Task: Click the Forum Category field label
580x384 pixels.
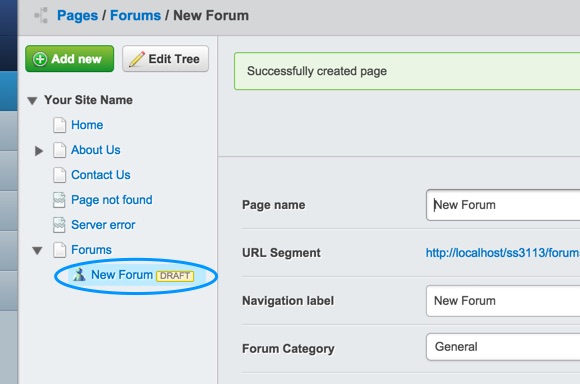Action: pos(288,348)
